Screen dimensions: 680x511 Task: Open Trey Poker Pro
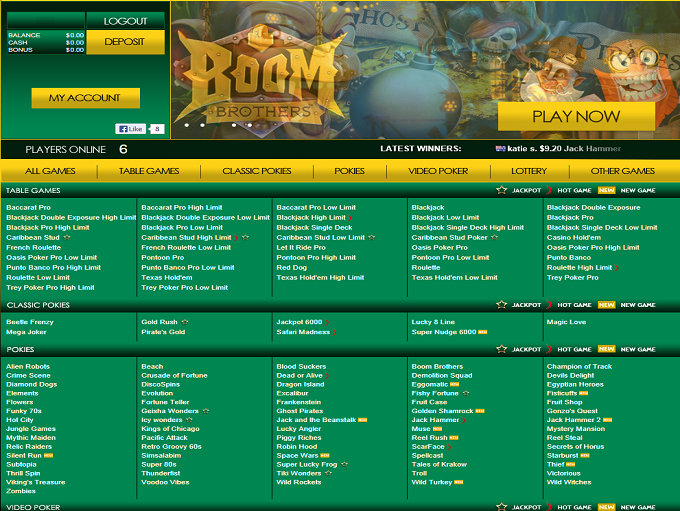pyautogui.click(x=572, y=278)
